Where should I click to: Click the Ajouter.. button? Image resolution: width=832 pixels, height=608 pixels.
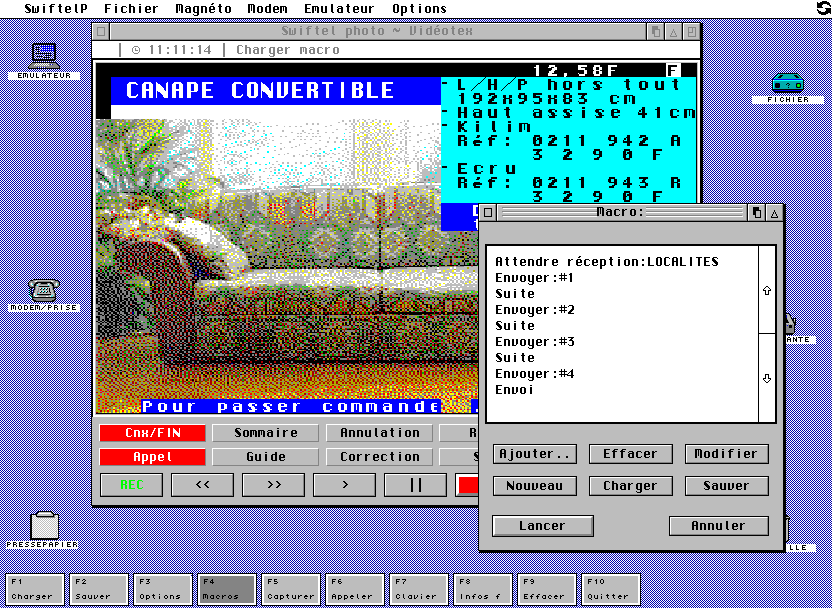[x=534, y=454]
